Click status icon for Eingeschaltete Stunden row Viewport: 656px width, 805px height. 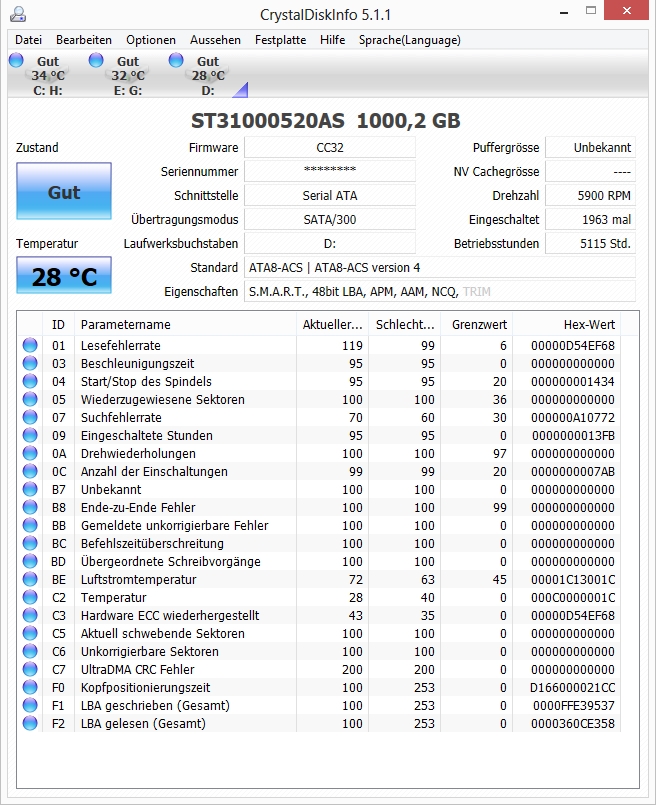pyautogui.click(x=30, y=435)
